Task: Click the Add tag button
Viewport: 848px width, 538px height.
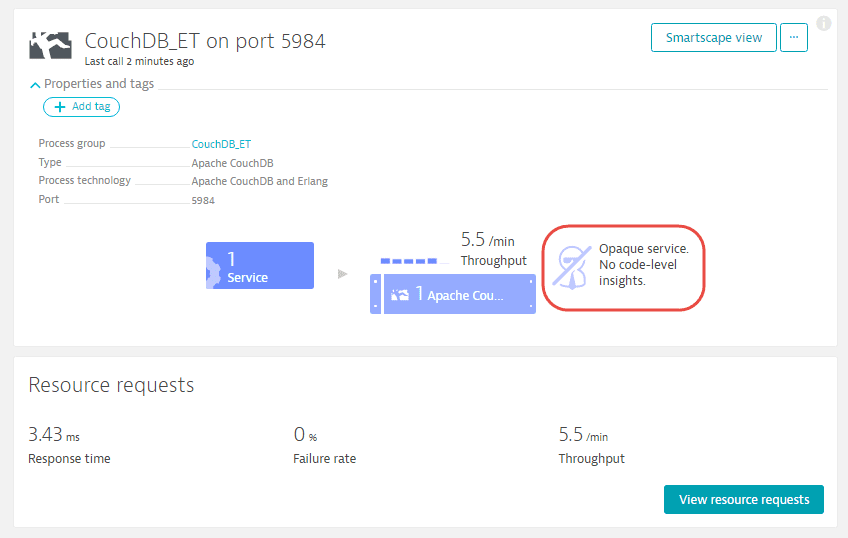Action: coord(81,107)
